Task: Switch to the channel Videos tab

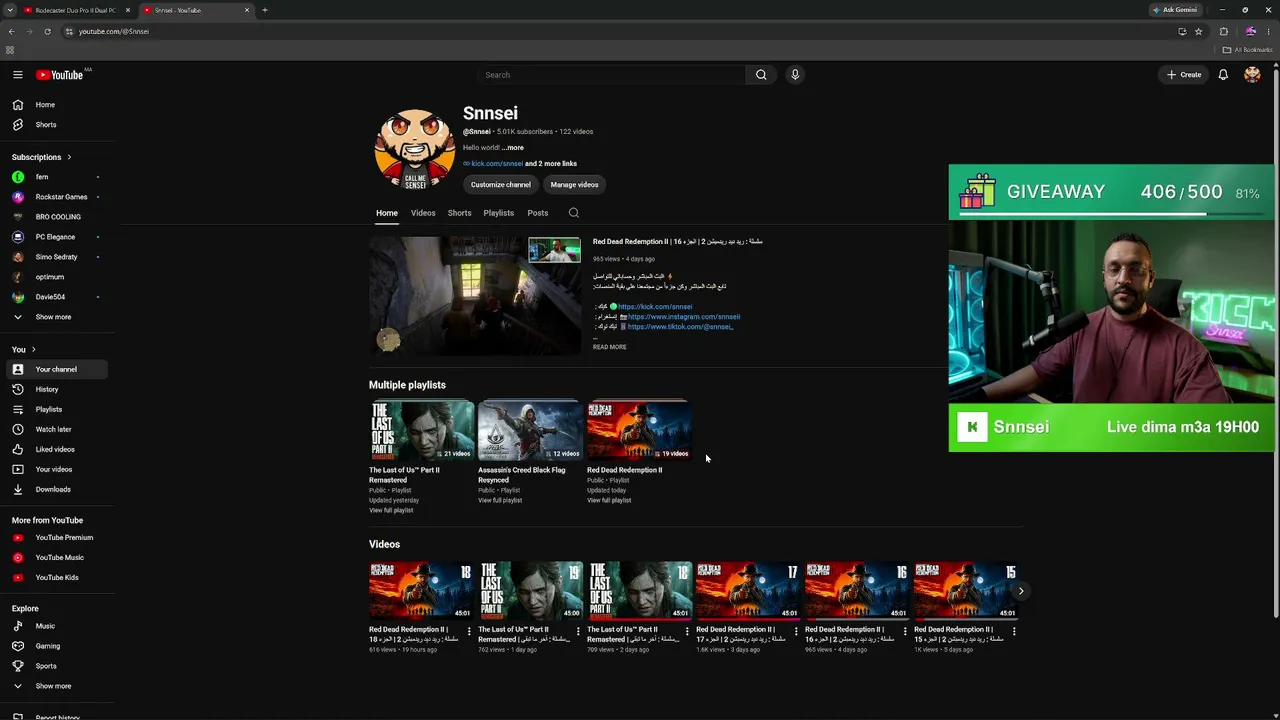Action: (423, 213)
